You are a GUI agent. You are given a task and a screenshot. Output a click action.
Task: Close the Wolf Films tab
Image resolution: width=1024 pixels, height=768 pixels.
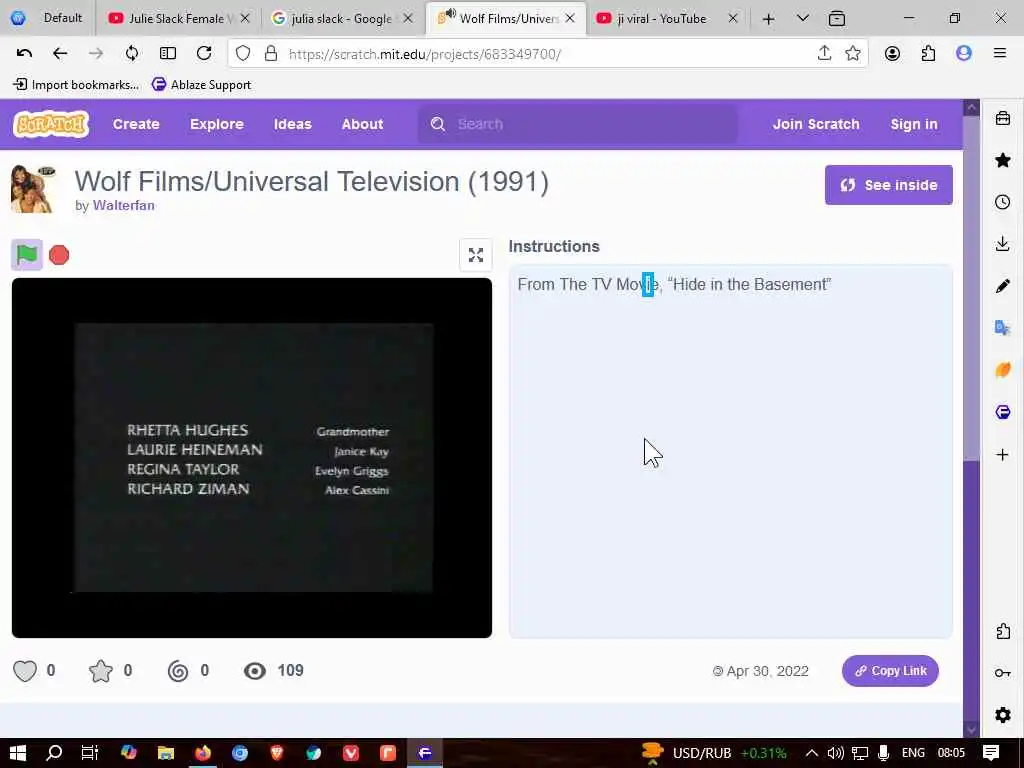click(570, 18)
